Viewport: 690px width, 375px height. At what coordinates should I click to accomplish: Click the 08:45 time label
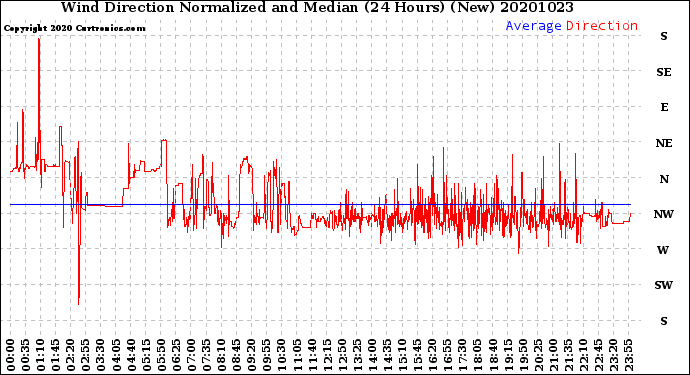coord(237,355)
